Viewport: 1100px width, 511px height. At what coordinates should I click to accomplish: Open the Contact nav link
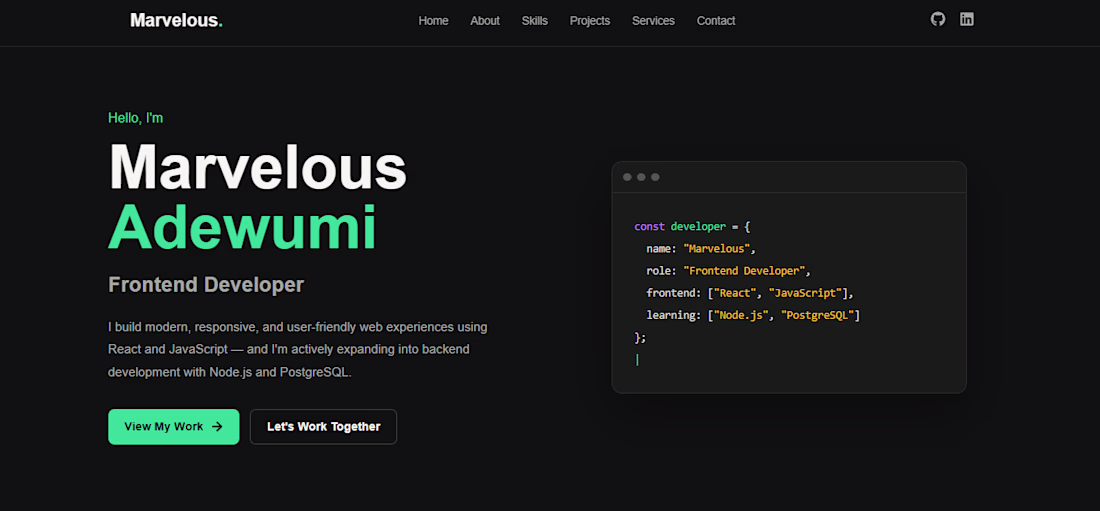pos(716,21)
